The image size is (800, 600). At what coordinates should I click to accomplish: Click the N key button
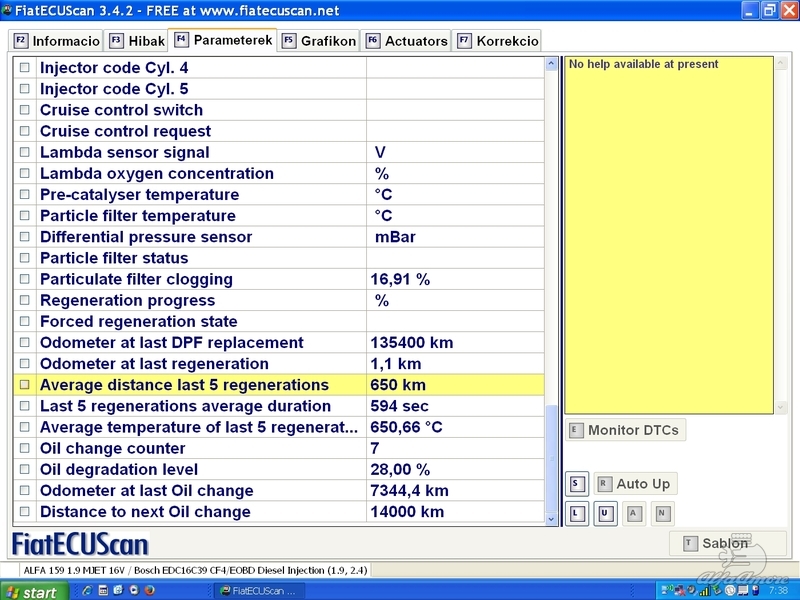(x=662, y=513)
